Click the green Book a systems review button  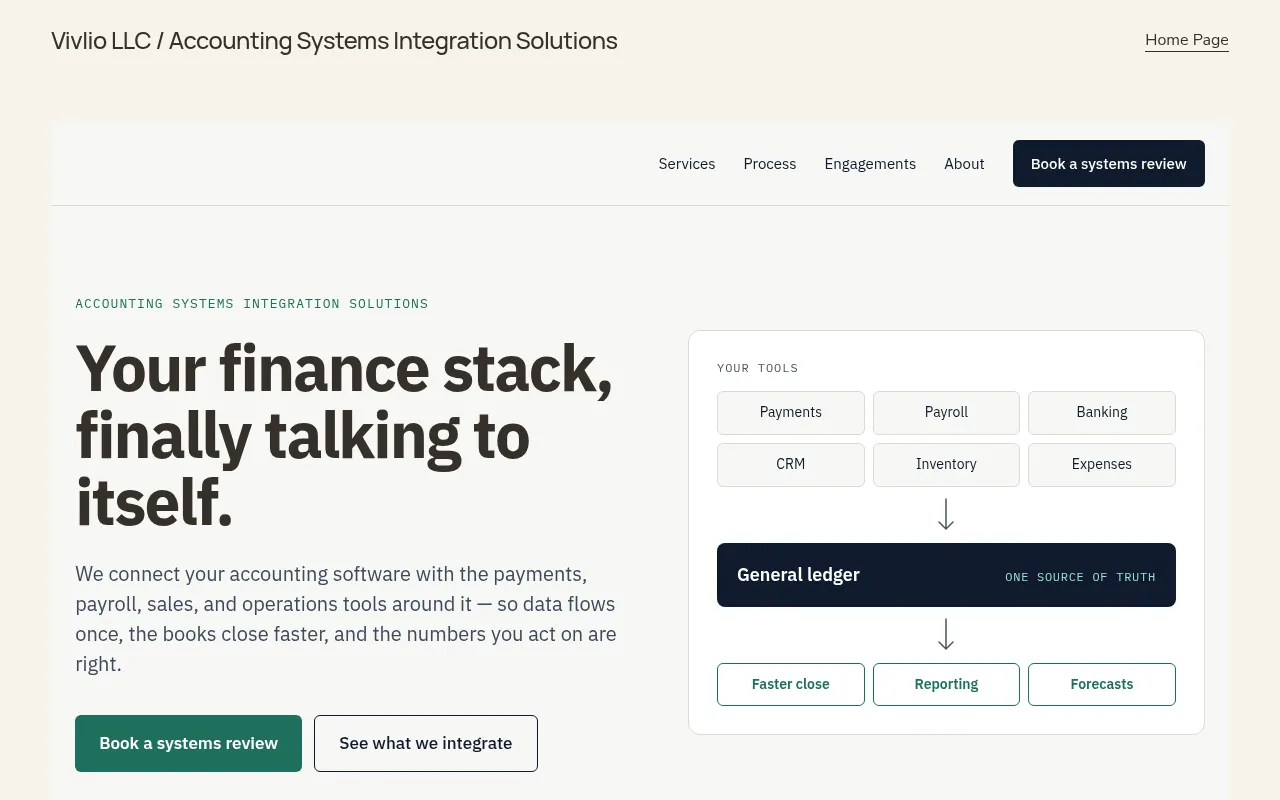188,743
